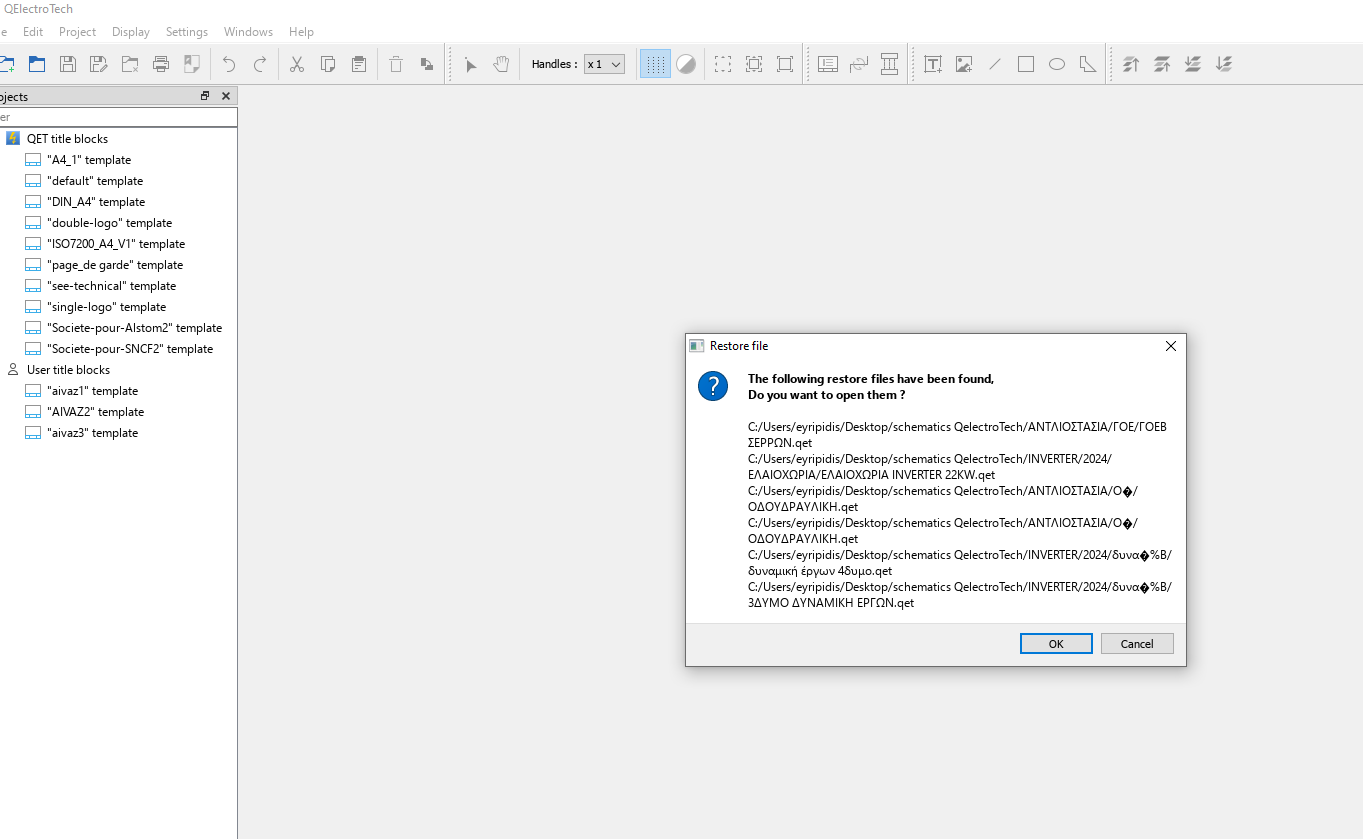The height and width of the screenshot is (839, 1363).
Task: Open an existing project with folder icon
Action: click(36, 64)
